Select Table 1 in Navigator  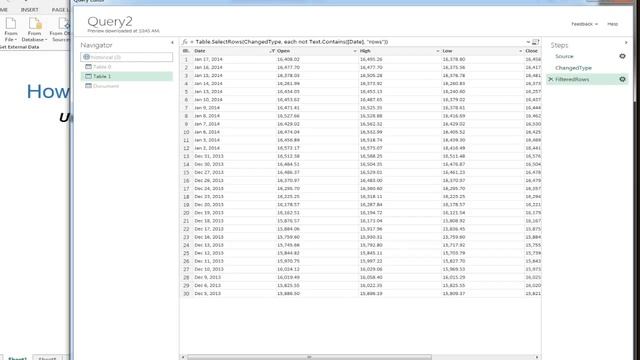pyautogui.click(x=127, y=76)
